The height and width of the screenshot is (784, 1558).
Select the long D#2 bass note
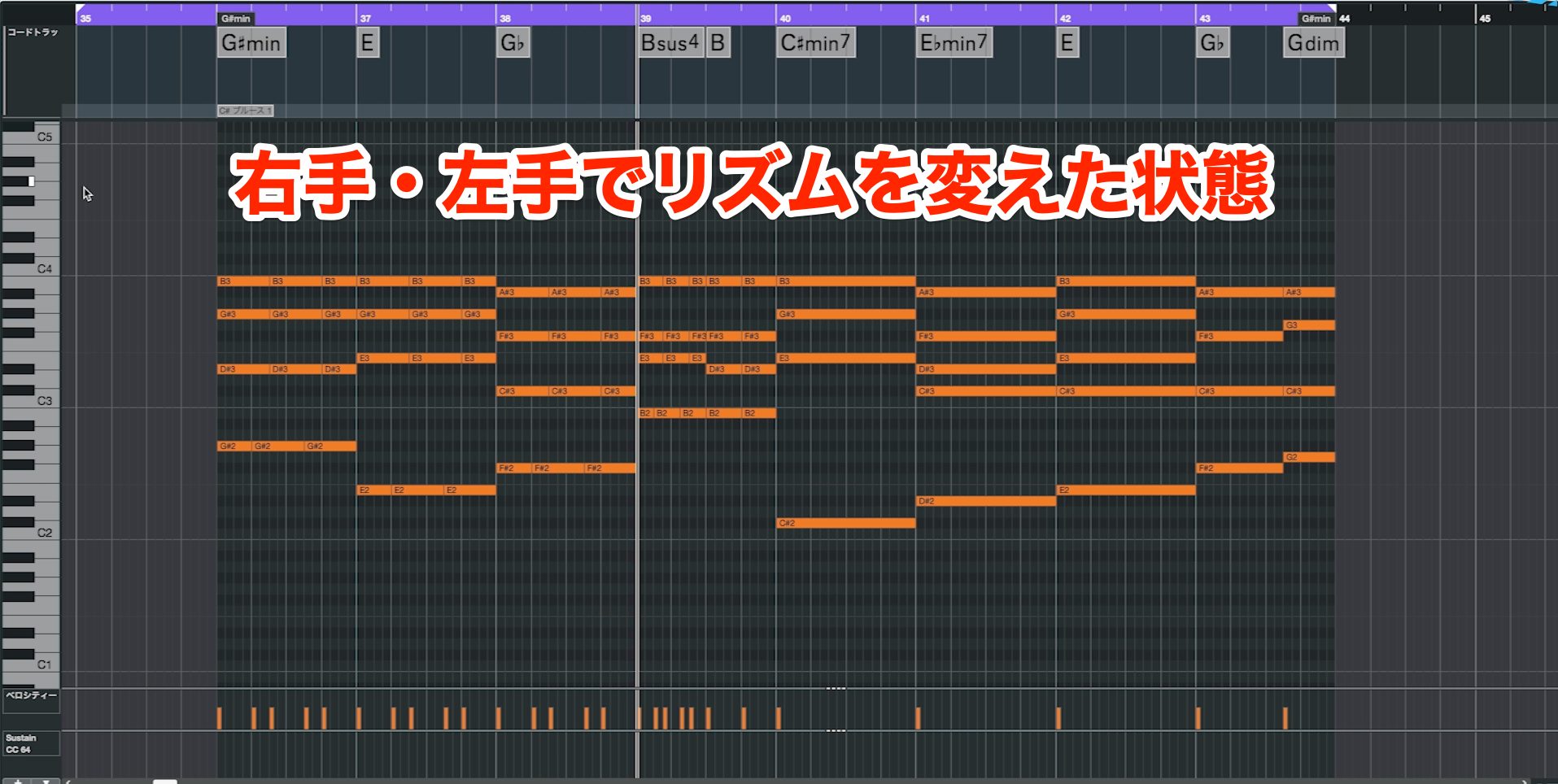[x=986, y=501]
